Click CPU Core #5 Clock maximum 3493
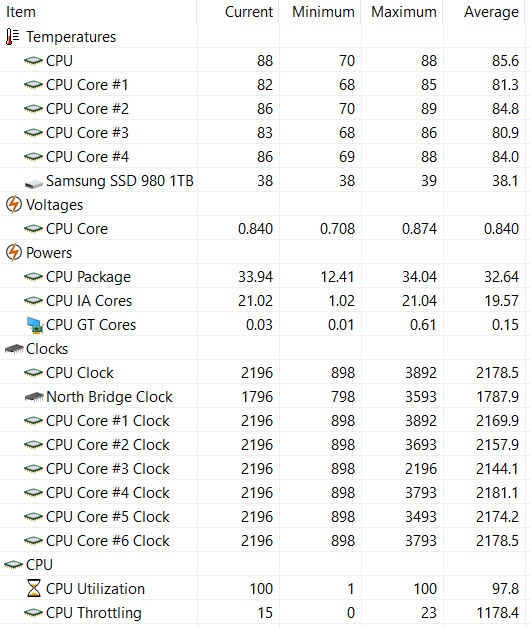Image resolution: width=531 pixels, height=628 pixels. [420, 517]
